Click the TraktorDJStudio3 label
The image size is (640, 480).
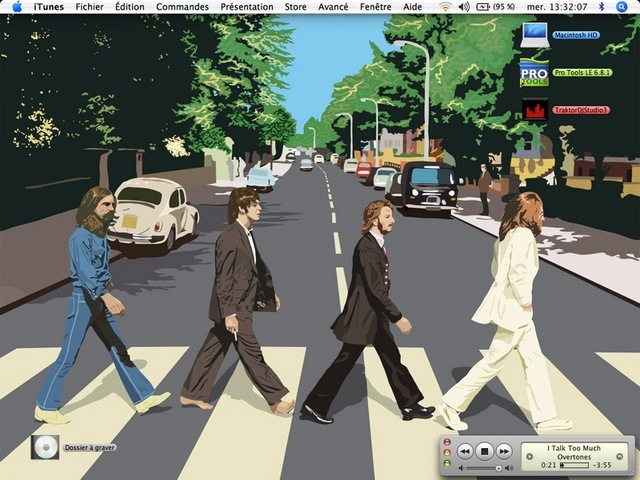point(581,110)
